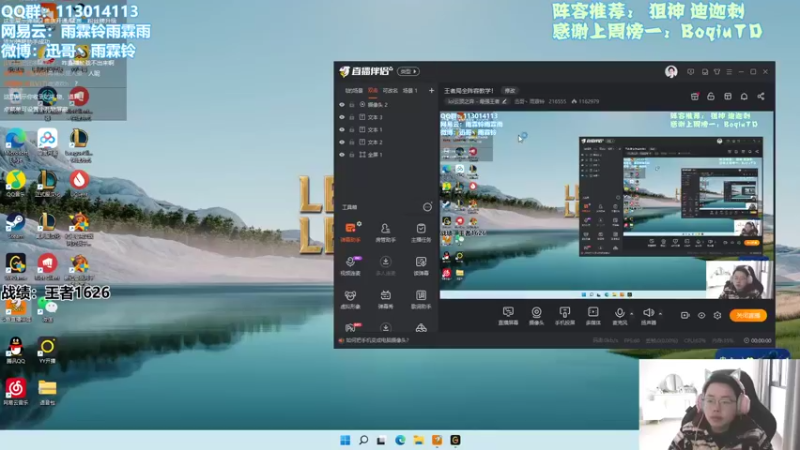Open the layout grid icon above preview
The image size is (800, 450).
point(728,96)
